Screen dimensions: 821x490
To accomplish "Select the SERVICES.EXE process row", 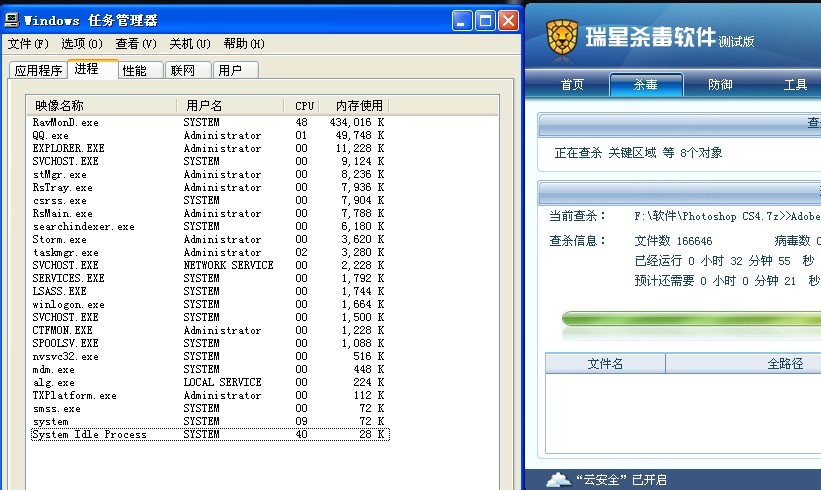I will point(210,279).
